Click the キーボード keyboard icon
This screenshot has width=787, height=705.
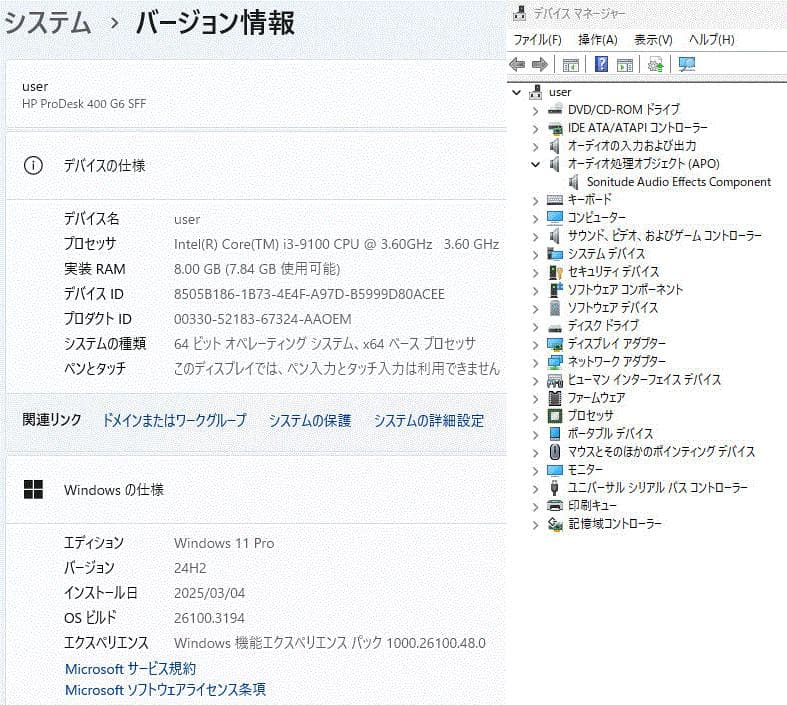click(x=555, y=200)
